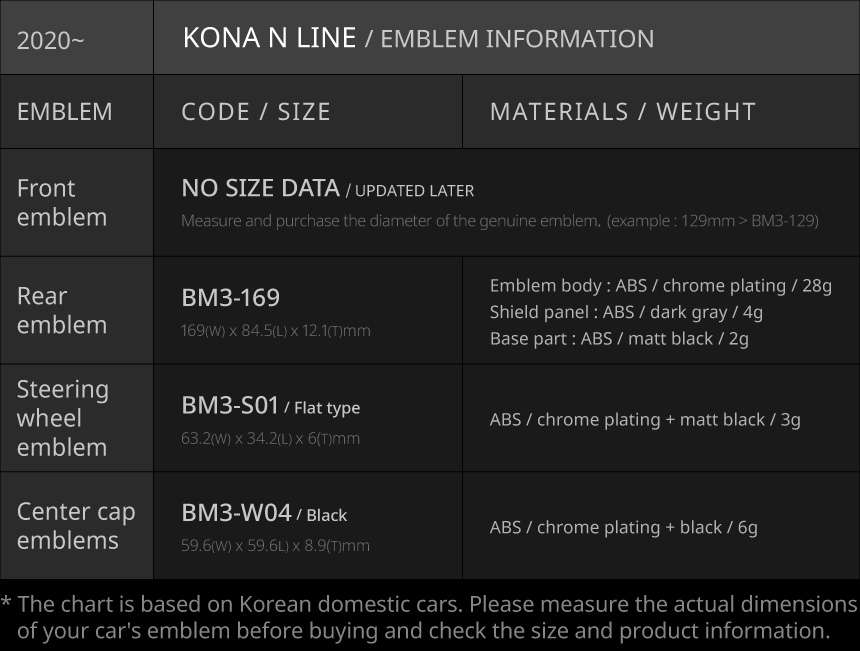Select the BM3-W04 Black code
Viewport: 860px width, 651px height.
pyautogui.click(x=264, y=513)
